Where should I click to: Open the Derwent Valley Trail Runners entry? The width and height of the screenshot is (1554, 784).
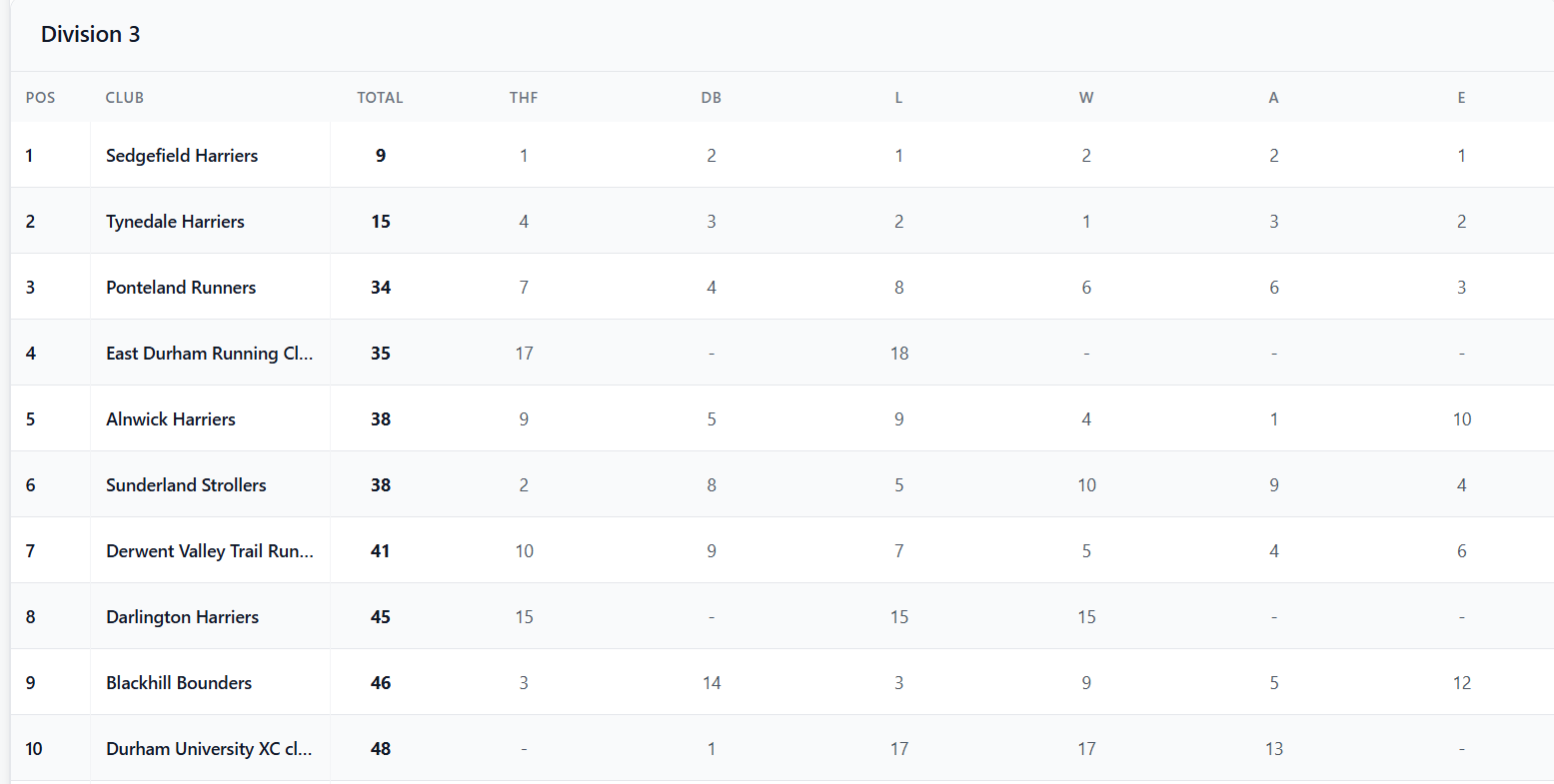pyautogui.click(x=209, y=551)
